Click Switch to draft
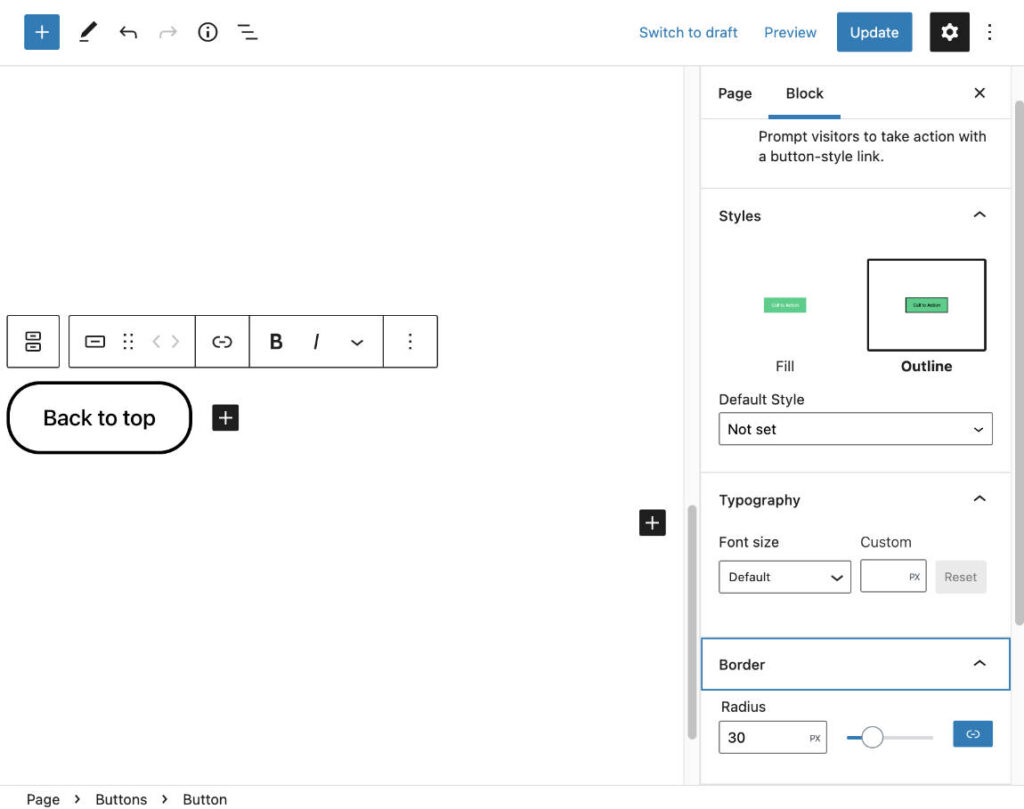The width and height of the screenshot is (1024, 809). pyautogui.click(x=688, y=32)
